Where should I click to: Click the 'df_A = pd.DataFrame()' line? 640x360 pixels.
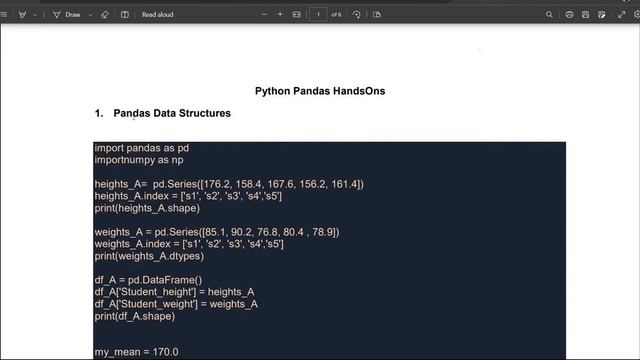[148, 280]
